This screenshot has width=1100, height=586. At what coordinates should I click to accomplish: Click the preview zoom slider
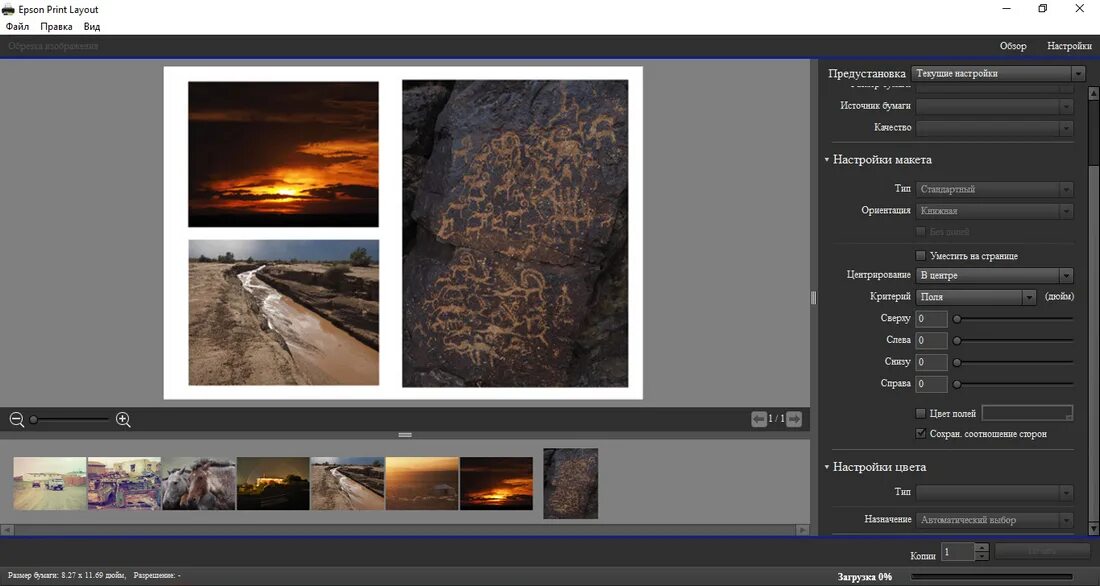point(69,420)
